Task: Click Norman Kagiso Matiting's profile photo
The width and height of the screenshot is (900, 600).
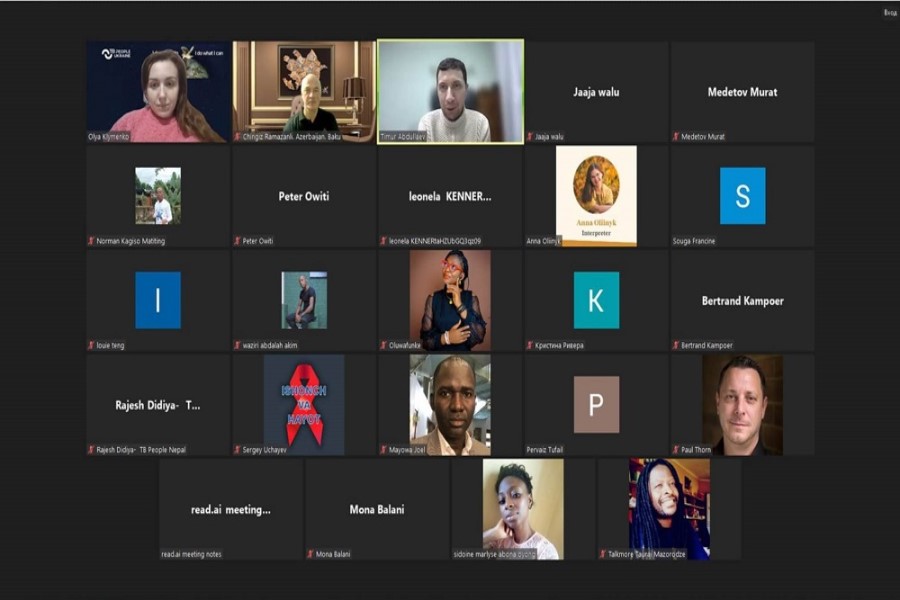Action: (158, 196)
